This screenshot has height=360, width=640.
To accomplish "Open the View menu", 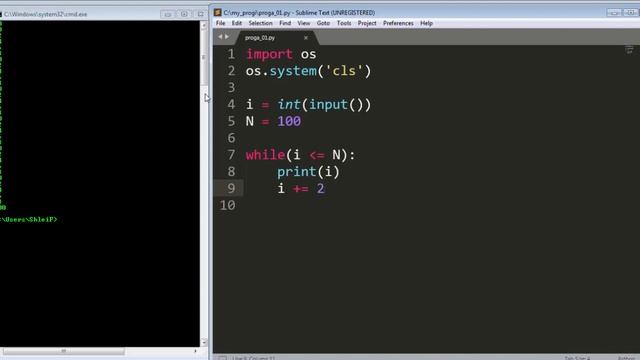I will [304, 23].
